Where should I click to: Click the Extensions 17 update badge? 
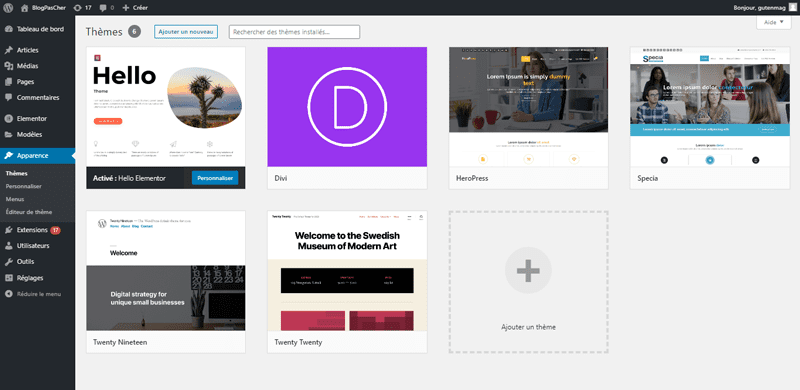[55, 230]
